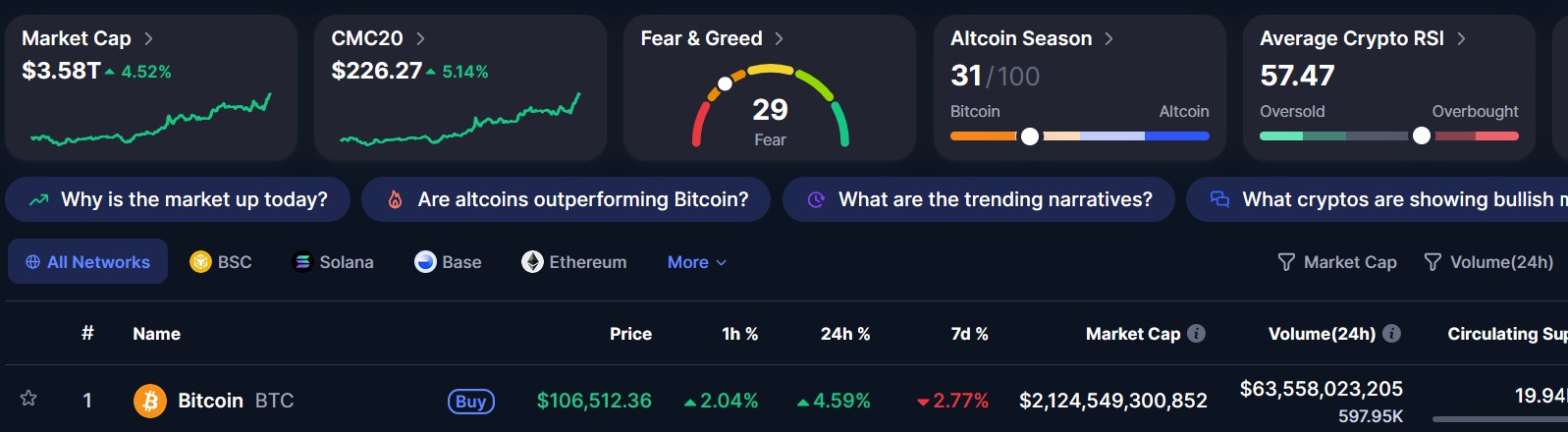Sort table by 24h % column

(844, 334)
